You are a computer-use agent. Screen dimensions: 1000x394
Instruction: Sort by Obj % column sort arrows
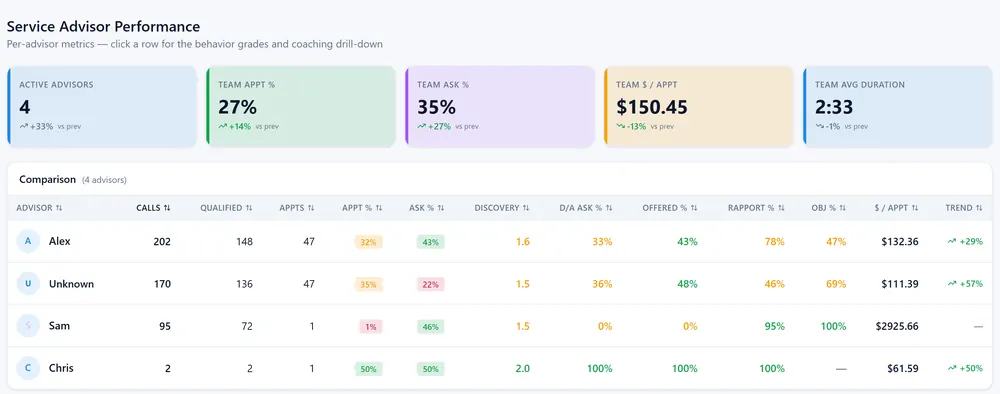(842, 208)
